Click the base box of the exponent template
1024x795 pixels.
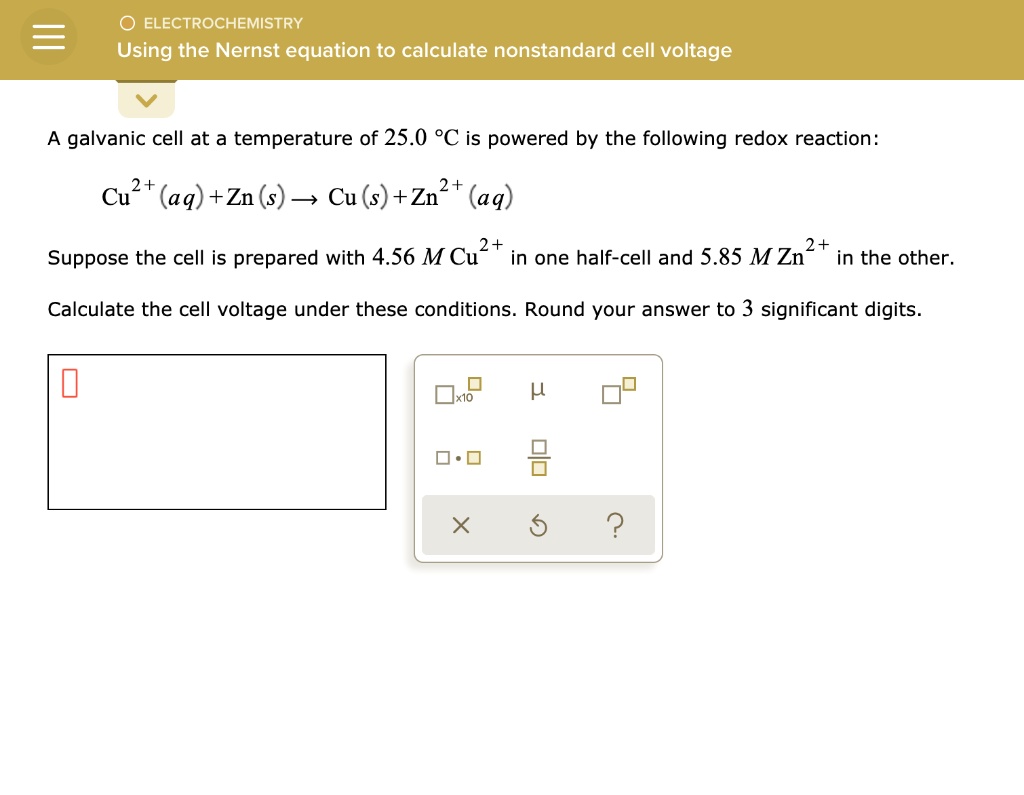pos(610,394)
